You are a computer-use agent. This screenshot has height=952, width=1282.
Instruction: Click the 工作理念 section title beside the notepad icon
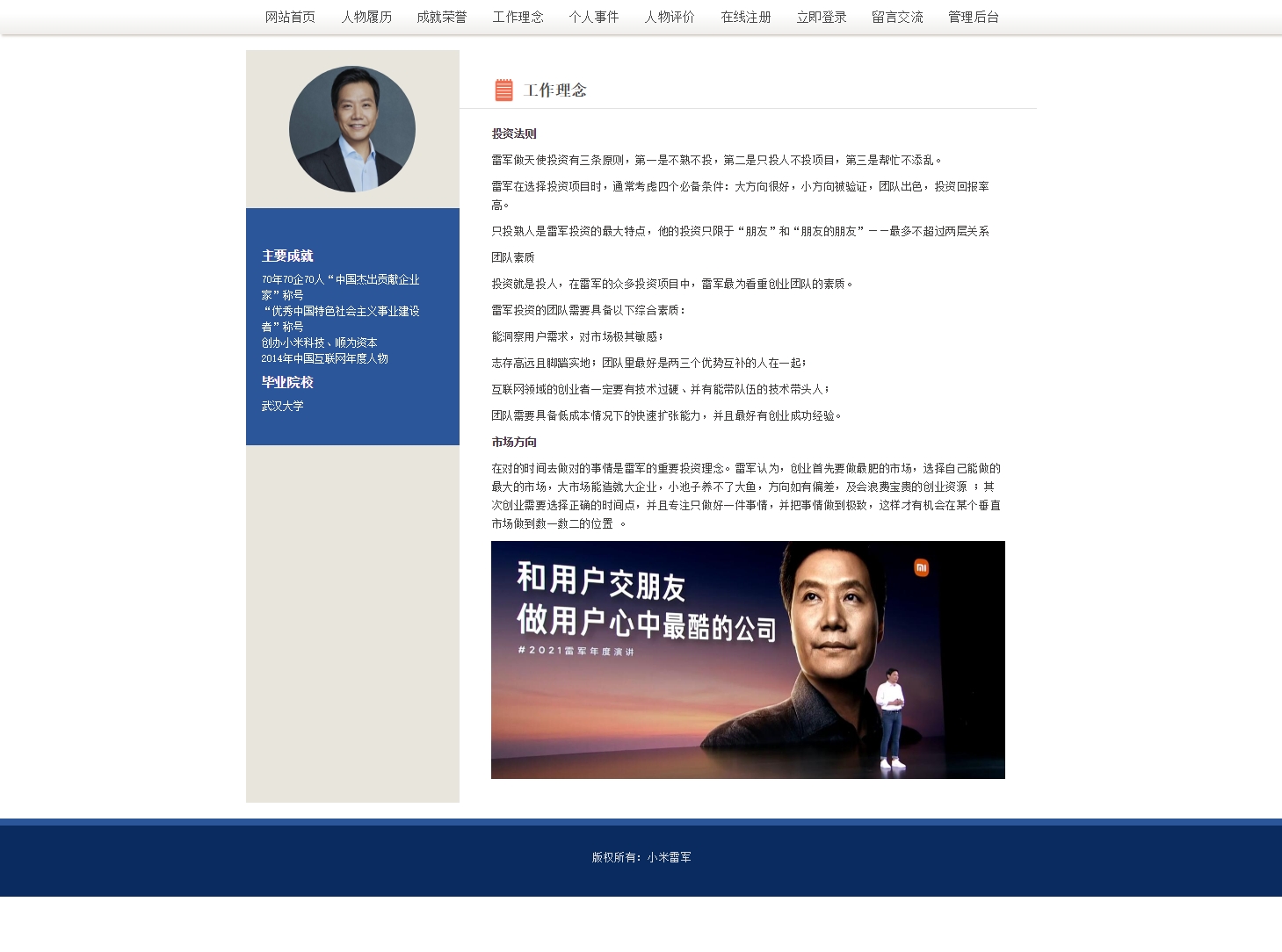[555, 90]
